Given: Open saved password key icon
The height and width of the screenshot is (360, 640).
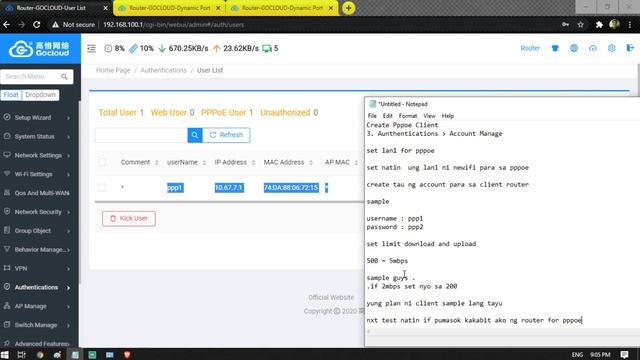Looking at the screenshot, I should pyautogui.click(x=565, y=24).
